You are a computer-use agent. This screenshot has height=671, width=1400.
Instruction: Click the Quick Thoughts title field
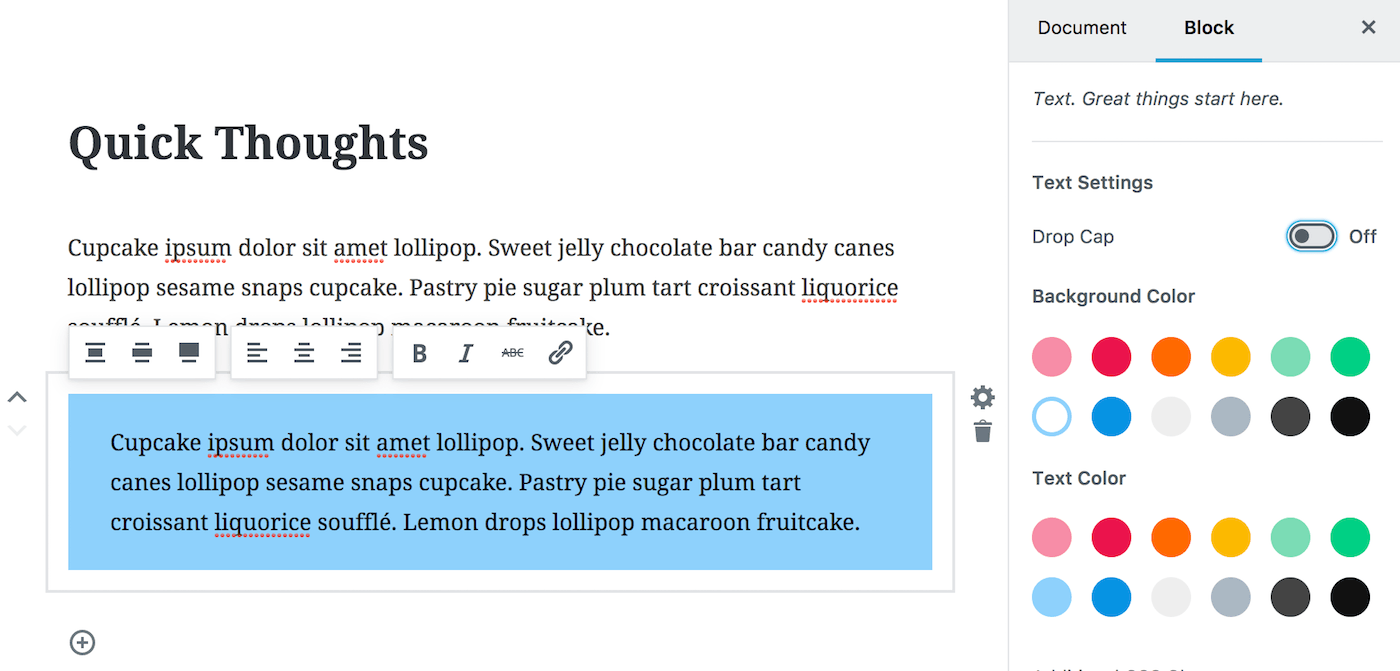[x=248, y=143]
